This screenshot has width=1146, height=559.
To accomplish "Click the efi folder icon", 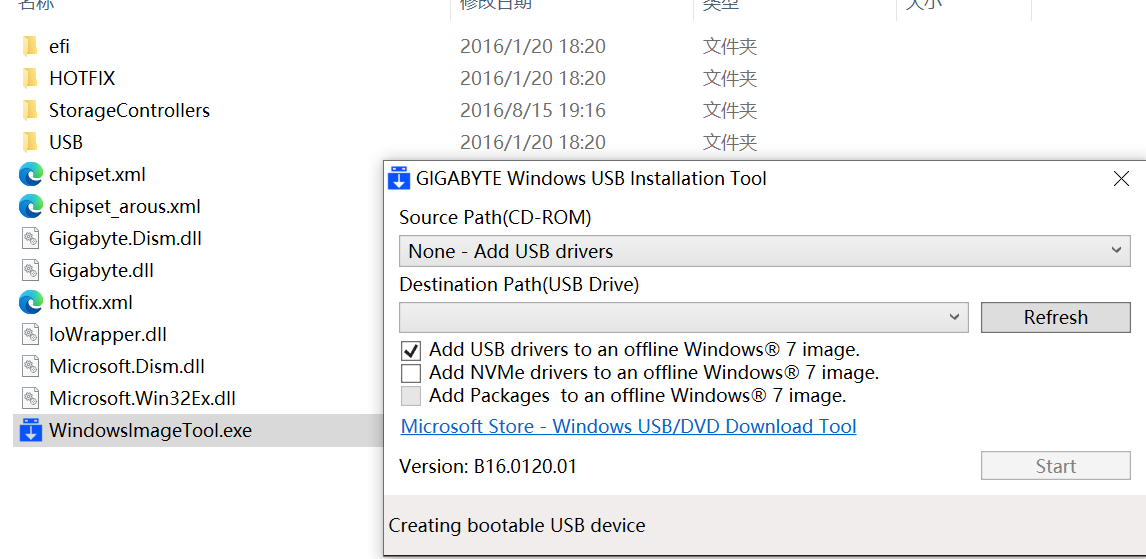I will pos(30,46).
